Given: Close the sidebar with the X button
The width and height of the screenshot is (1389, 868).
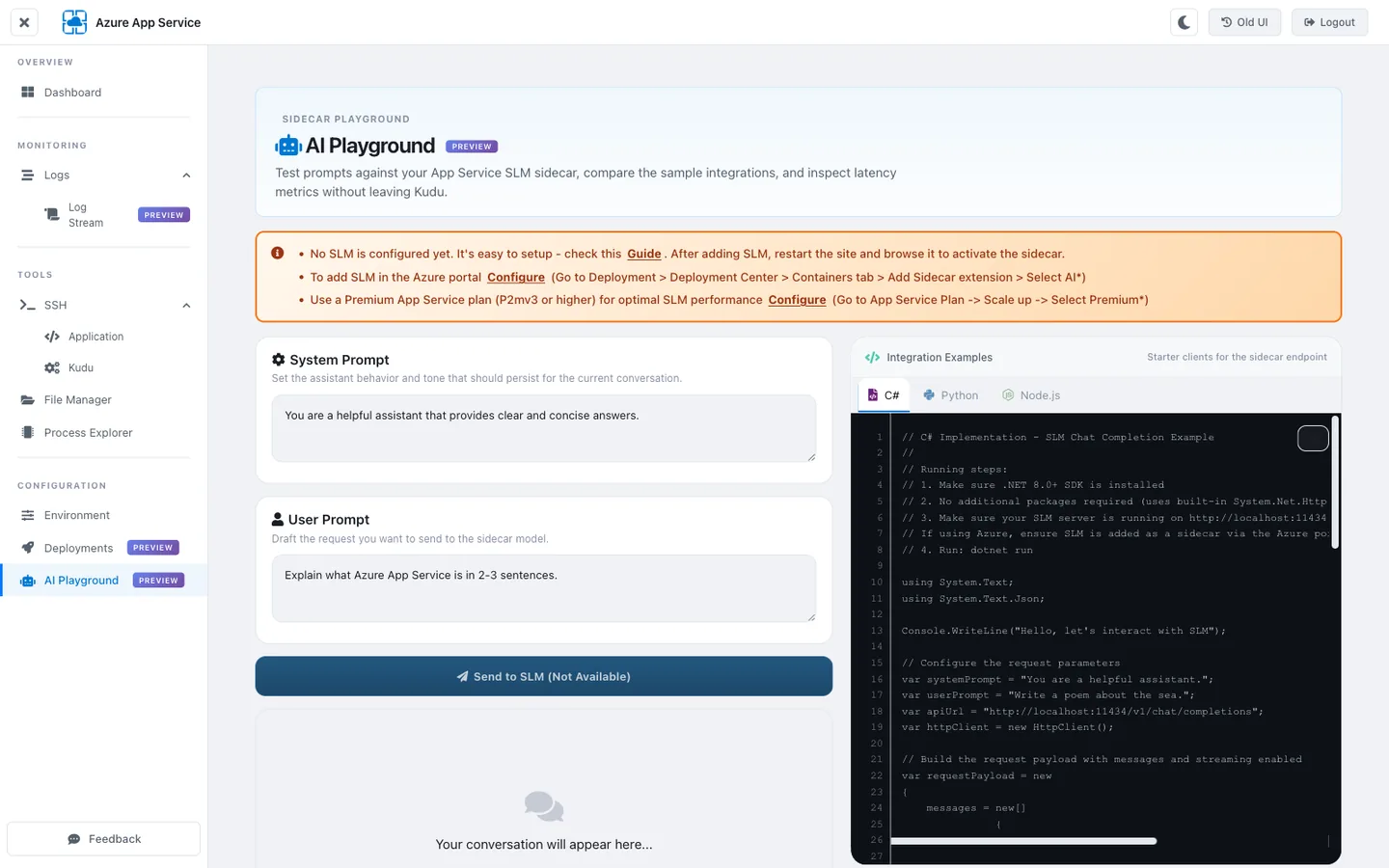Looking at the screenshot, I should 24,22.
